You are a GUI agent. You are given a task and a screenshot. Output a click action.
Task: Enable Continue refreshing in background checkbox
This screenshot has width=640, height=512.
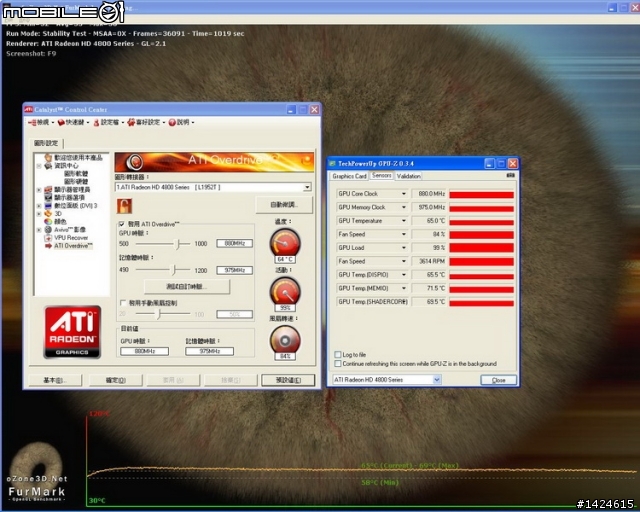coord(338,363)
